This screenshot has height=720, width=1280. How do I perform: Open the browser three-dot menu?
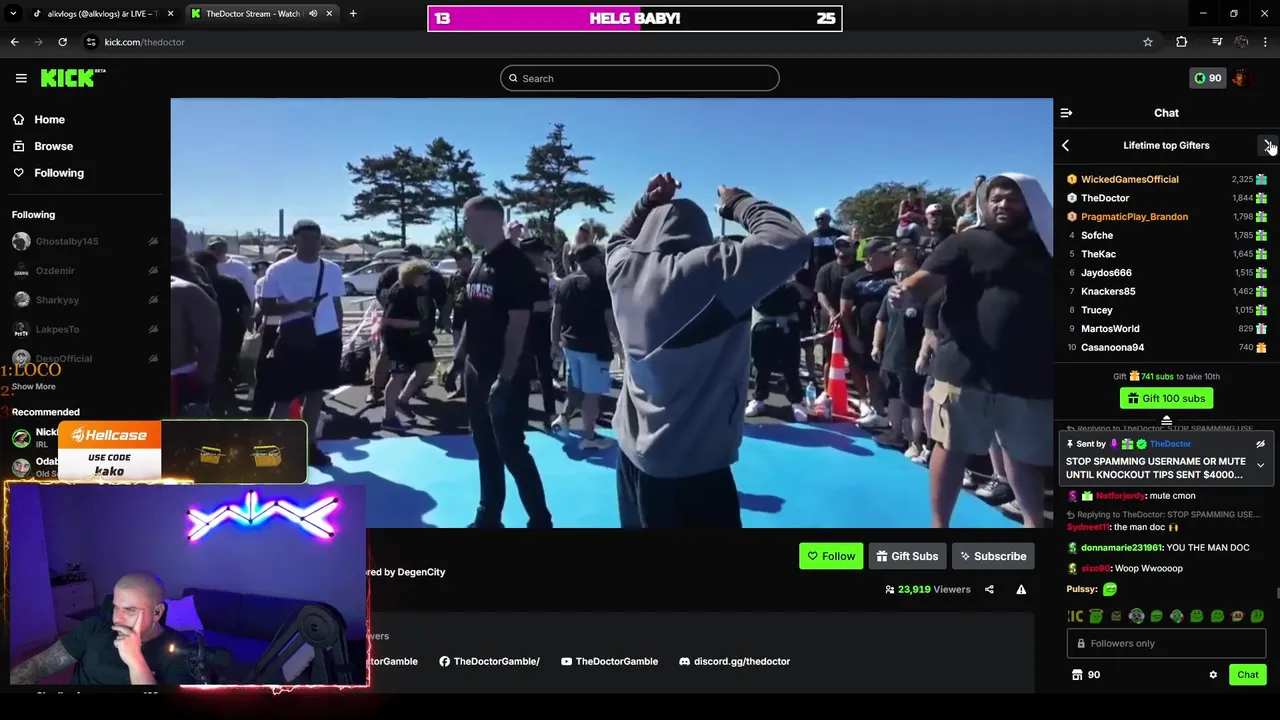tap(1265, 42)
